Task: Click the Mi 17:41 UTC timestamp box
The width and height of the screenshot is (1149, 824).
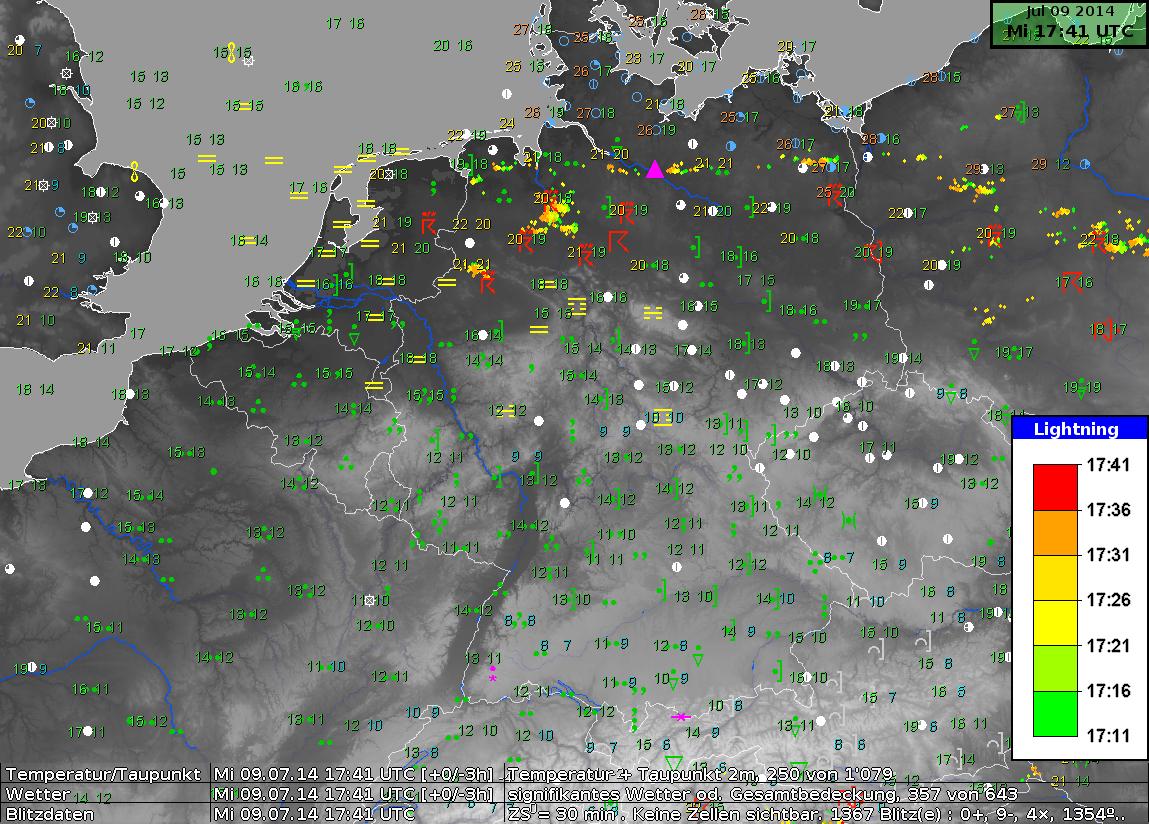Action: 1069,30
